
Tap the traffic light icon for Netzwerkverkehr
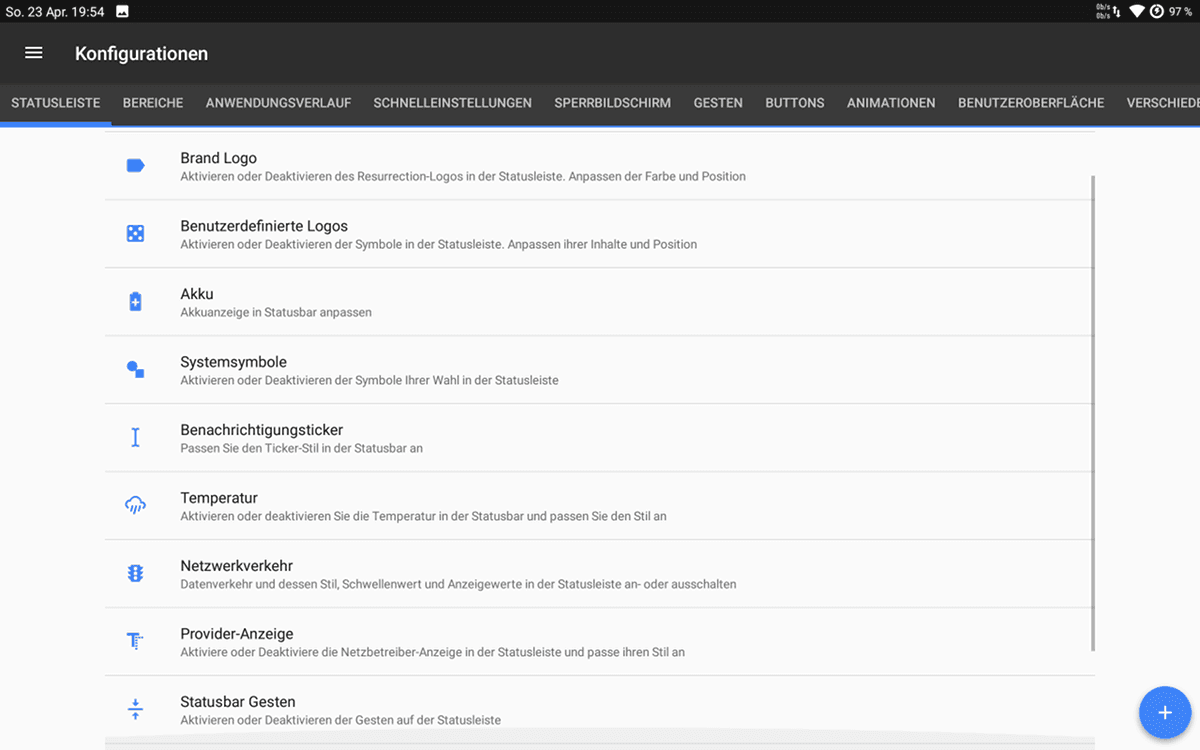click(135, 574)
